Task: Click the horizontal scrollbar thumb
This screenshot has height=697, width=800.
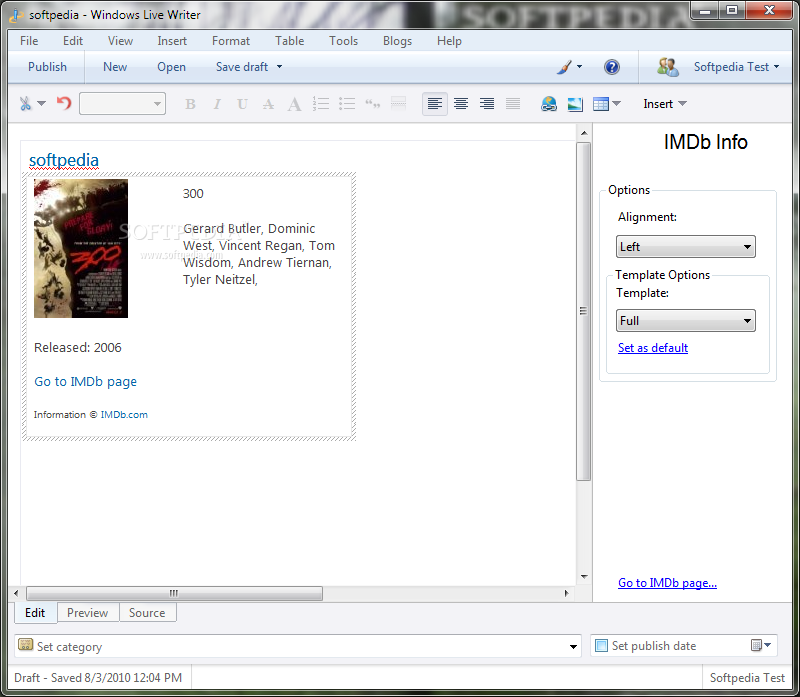Action: [x=174, y=593]
